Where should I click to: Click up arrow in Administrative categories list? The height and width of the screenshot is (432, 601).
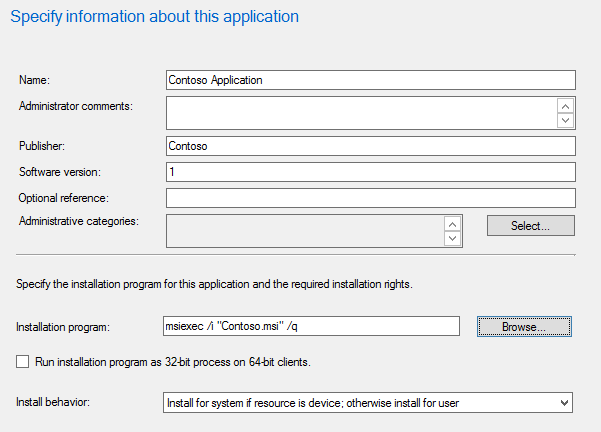click(x=451, y=224)
